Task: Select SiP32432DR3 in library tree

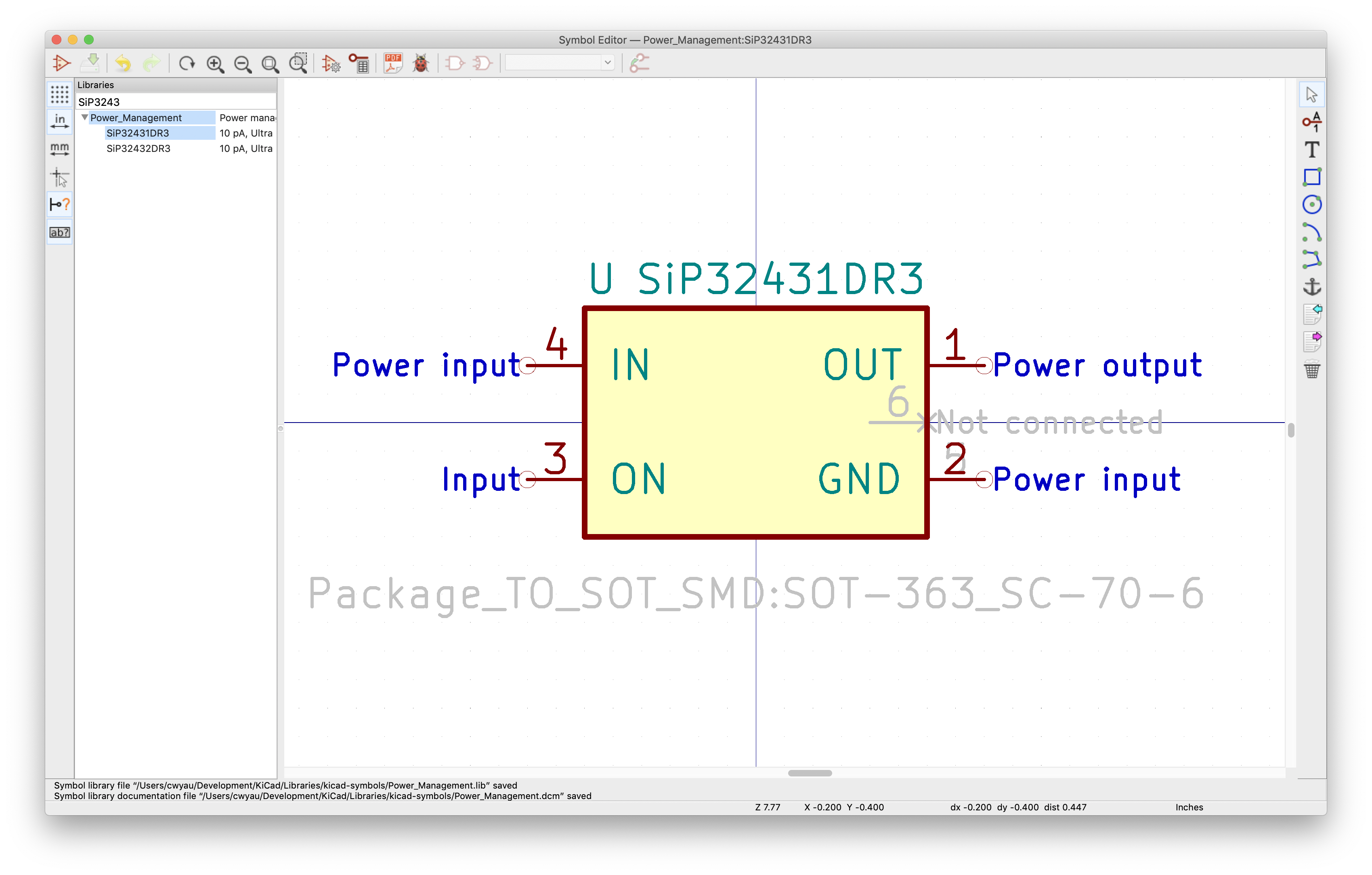Action: [138, 149]
